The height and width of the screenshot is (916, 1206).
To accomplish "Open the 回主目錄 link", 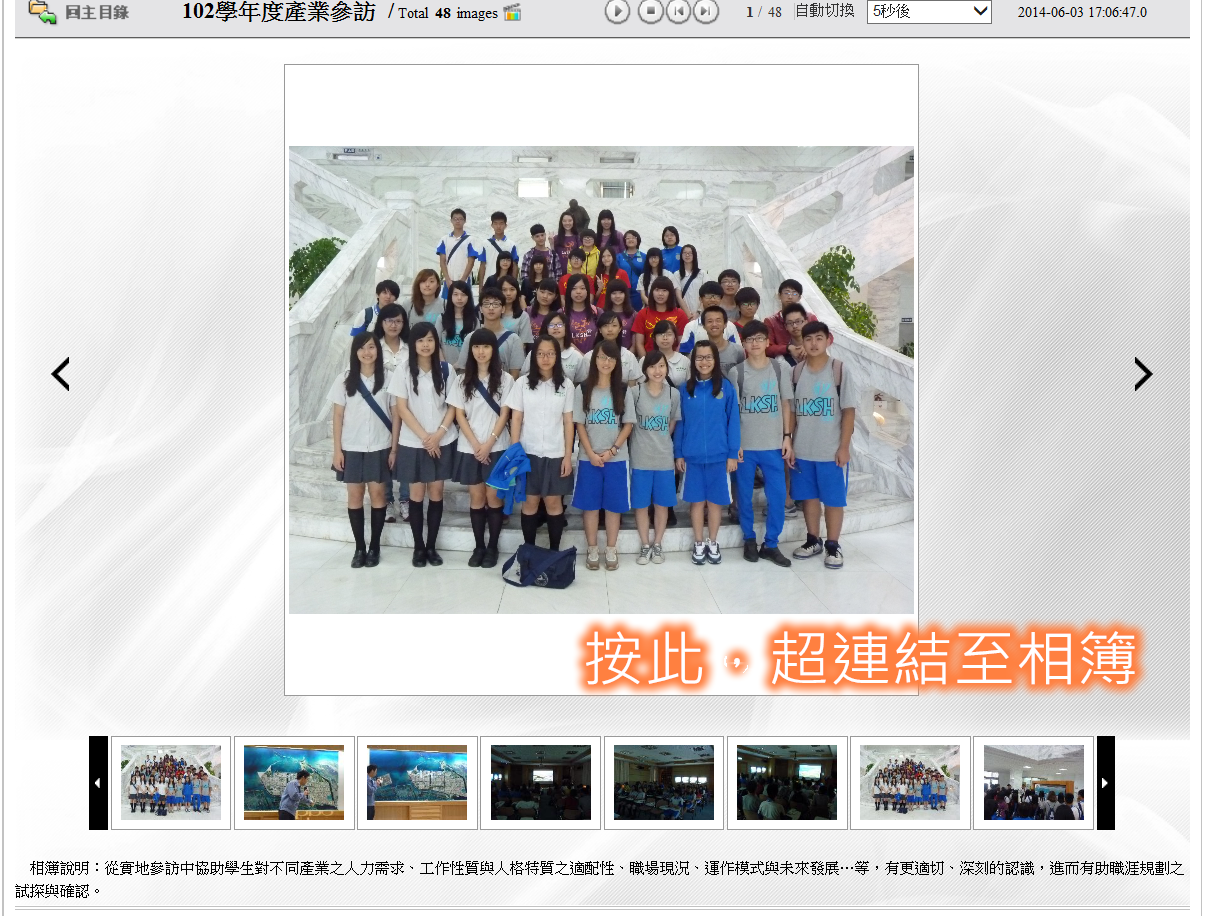I will click(96, 13).
